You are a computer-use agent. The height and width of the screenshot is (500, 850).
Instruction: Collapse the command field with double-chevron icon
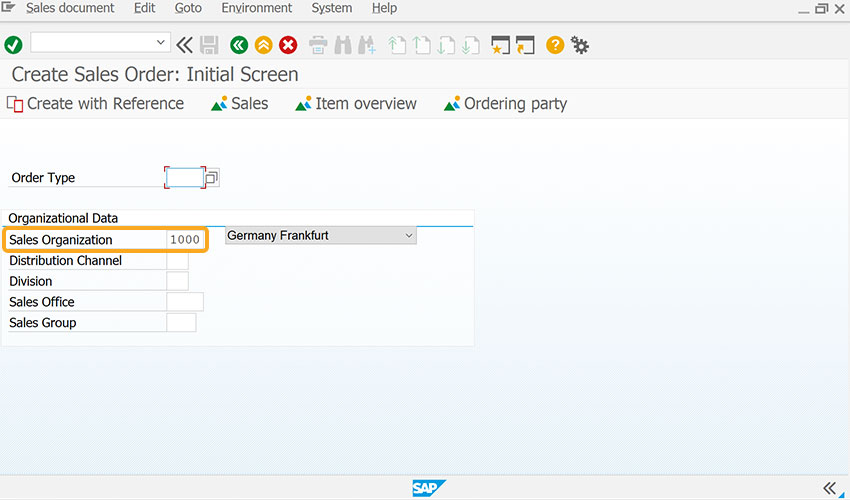(184, 45)
